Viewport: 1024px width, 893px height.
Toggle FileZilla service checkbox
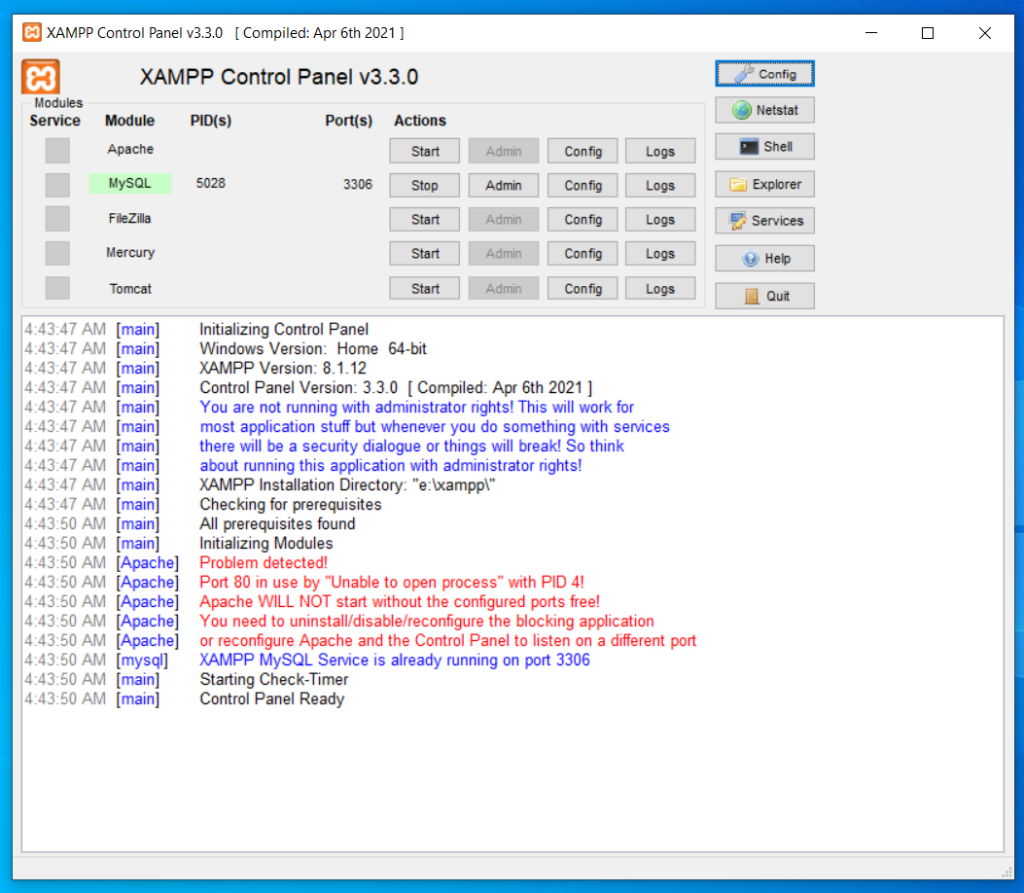57,219
